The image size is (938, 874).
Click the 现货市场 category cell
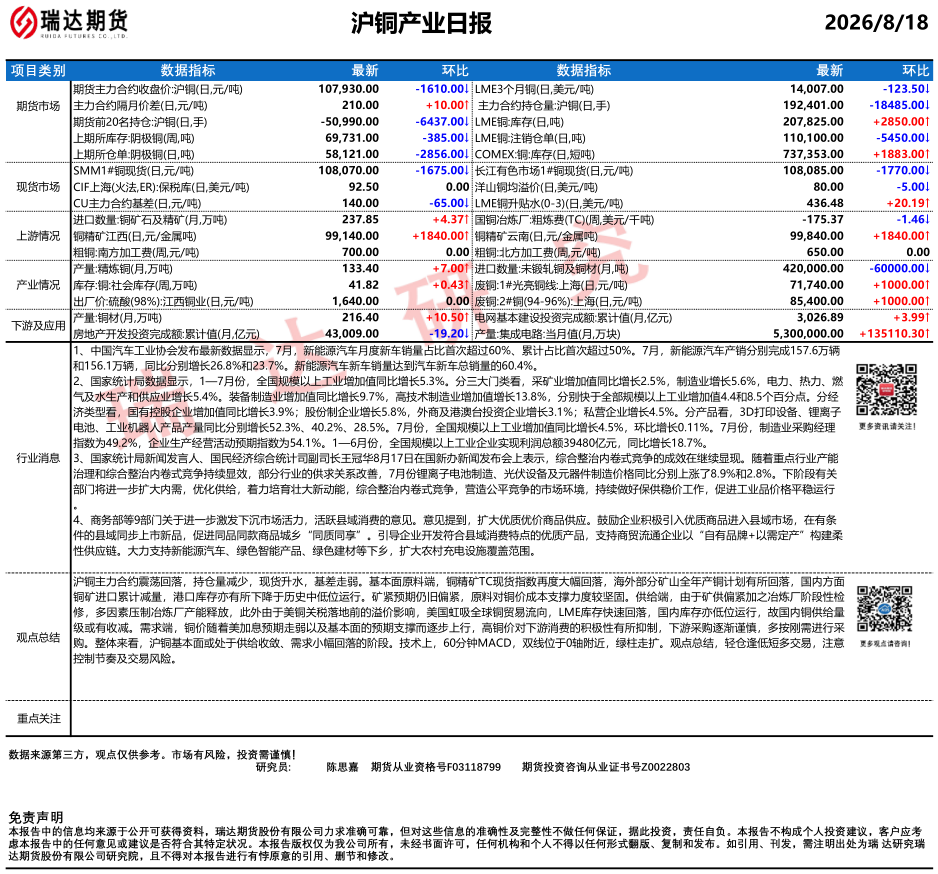pyautogui.click(x=38, y=187)
